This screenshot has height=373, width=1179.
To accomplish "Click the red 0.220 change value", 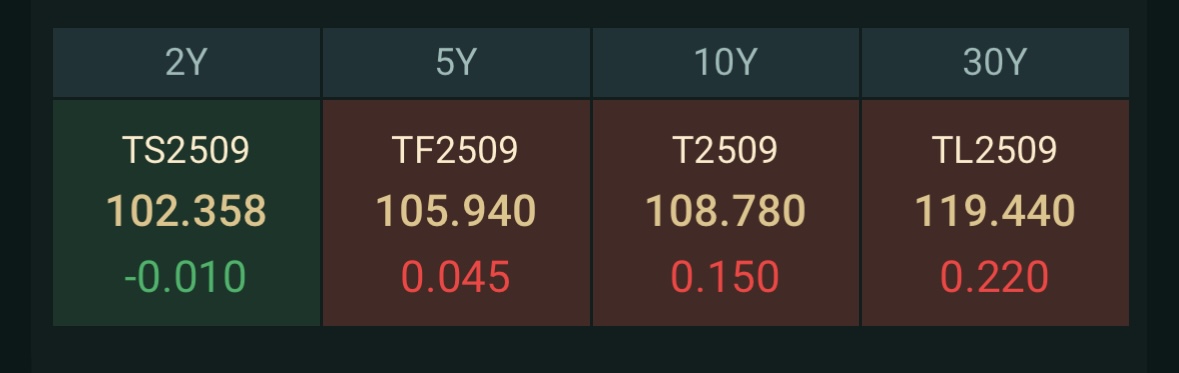I will pos(995,277).
